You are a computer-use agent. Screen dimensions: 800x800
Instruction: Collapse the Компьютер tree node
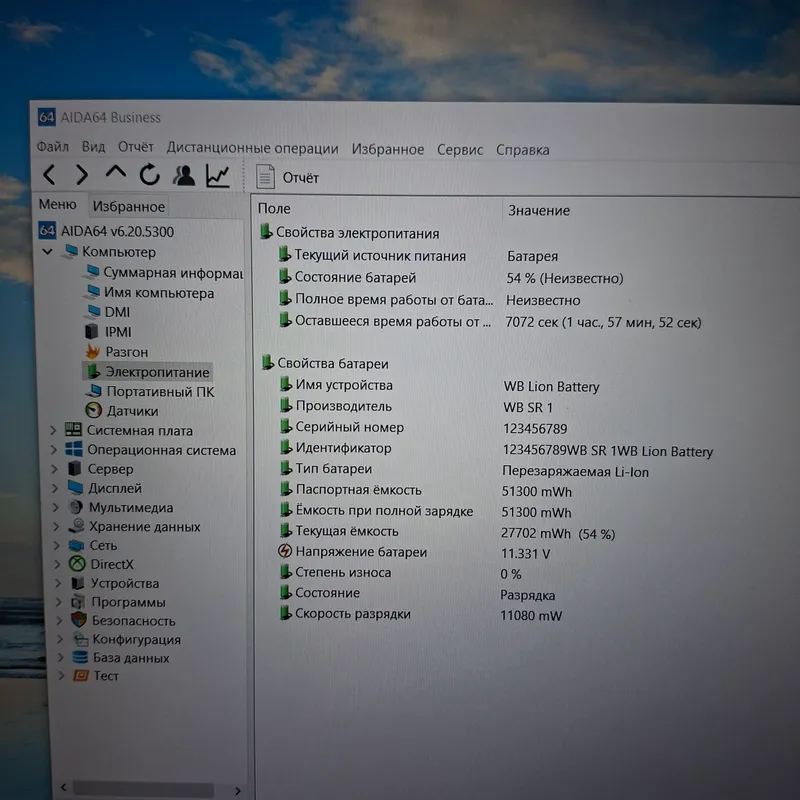[x=47, y=252]
